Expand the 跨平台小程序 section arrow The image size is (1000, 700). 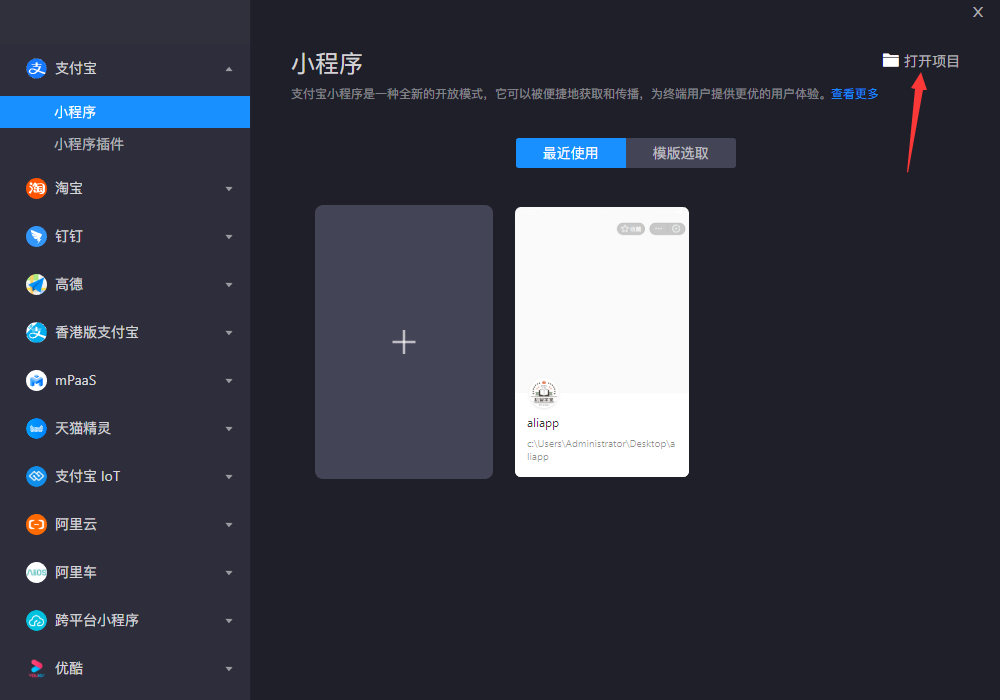click(x=229, y=621)
